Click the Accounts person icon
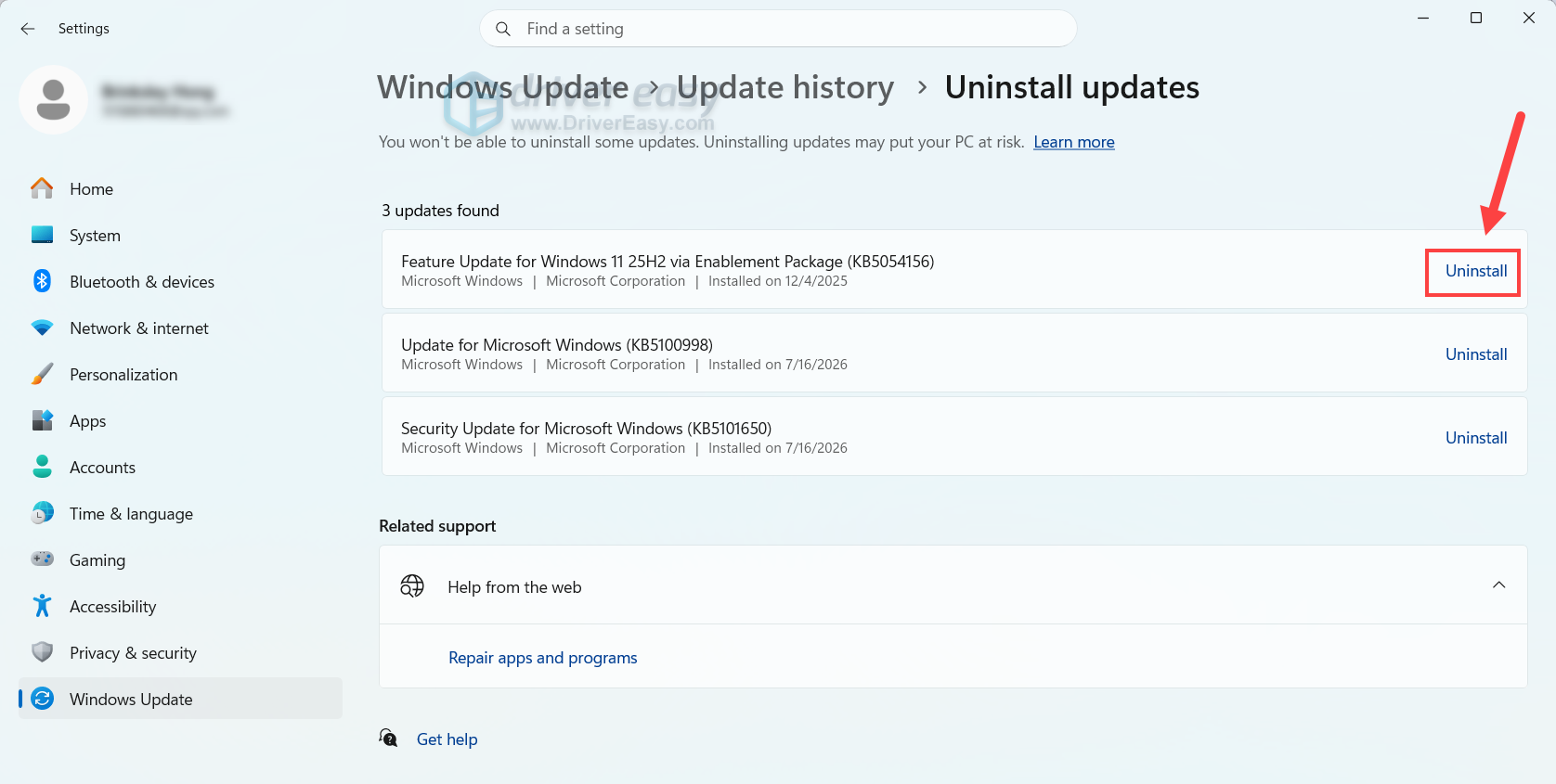Viewport: 1556px width, 784px height. [x=42, y=467]
